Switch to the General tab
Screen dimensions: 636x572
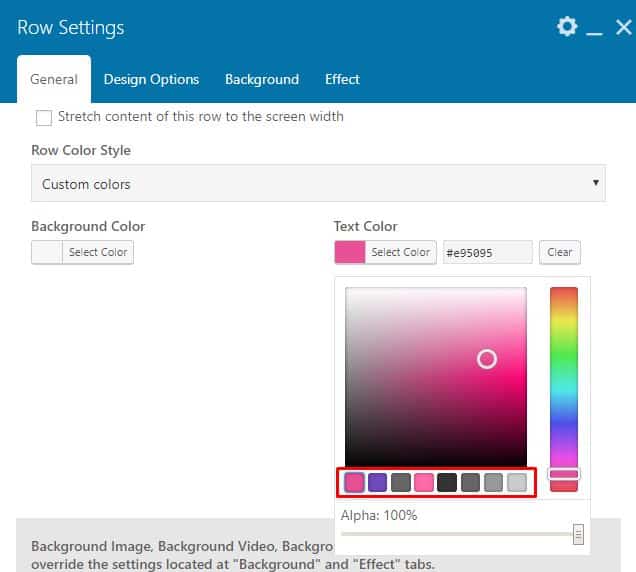tap(54, 79)
